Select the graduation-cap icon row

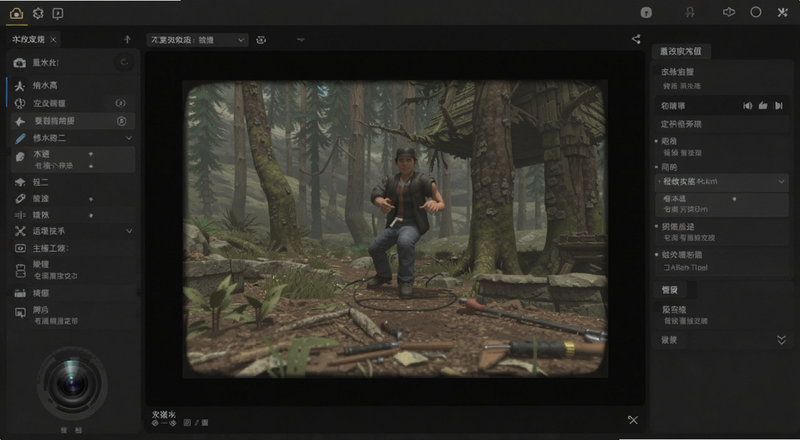(x=73, y=182)
